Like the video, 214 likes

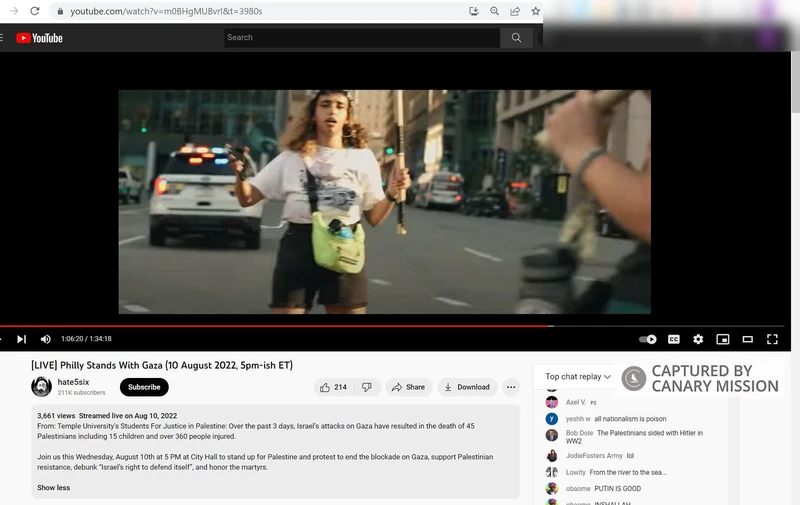click(334, 387)
